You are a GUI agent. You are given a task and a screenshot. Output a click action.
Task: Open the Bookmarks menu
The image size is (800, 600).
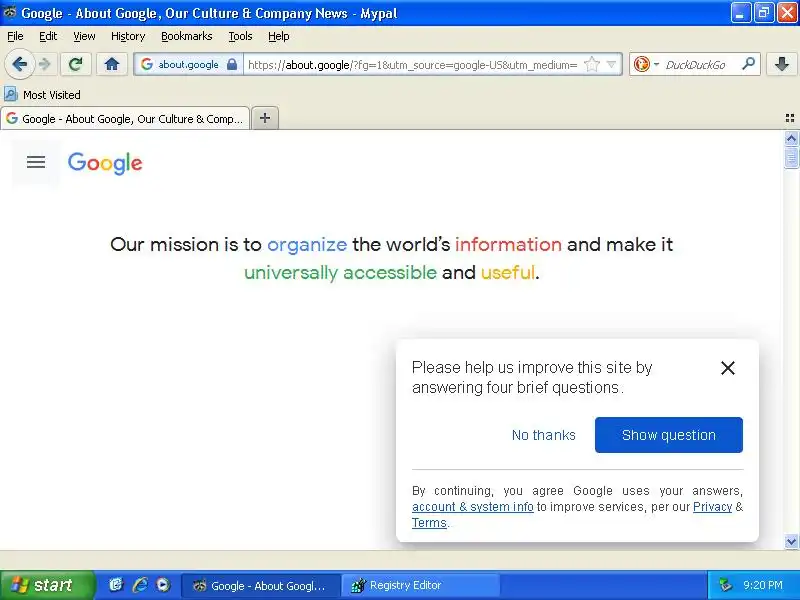click(x=187, y=36)
